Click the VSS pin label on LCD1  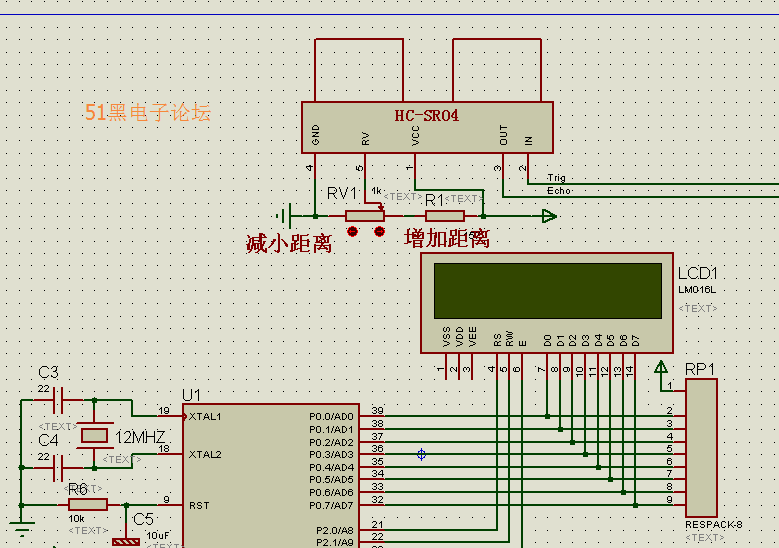[x=446, y=337]
